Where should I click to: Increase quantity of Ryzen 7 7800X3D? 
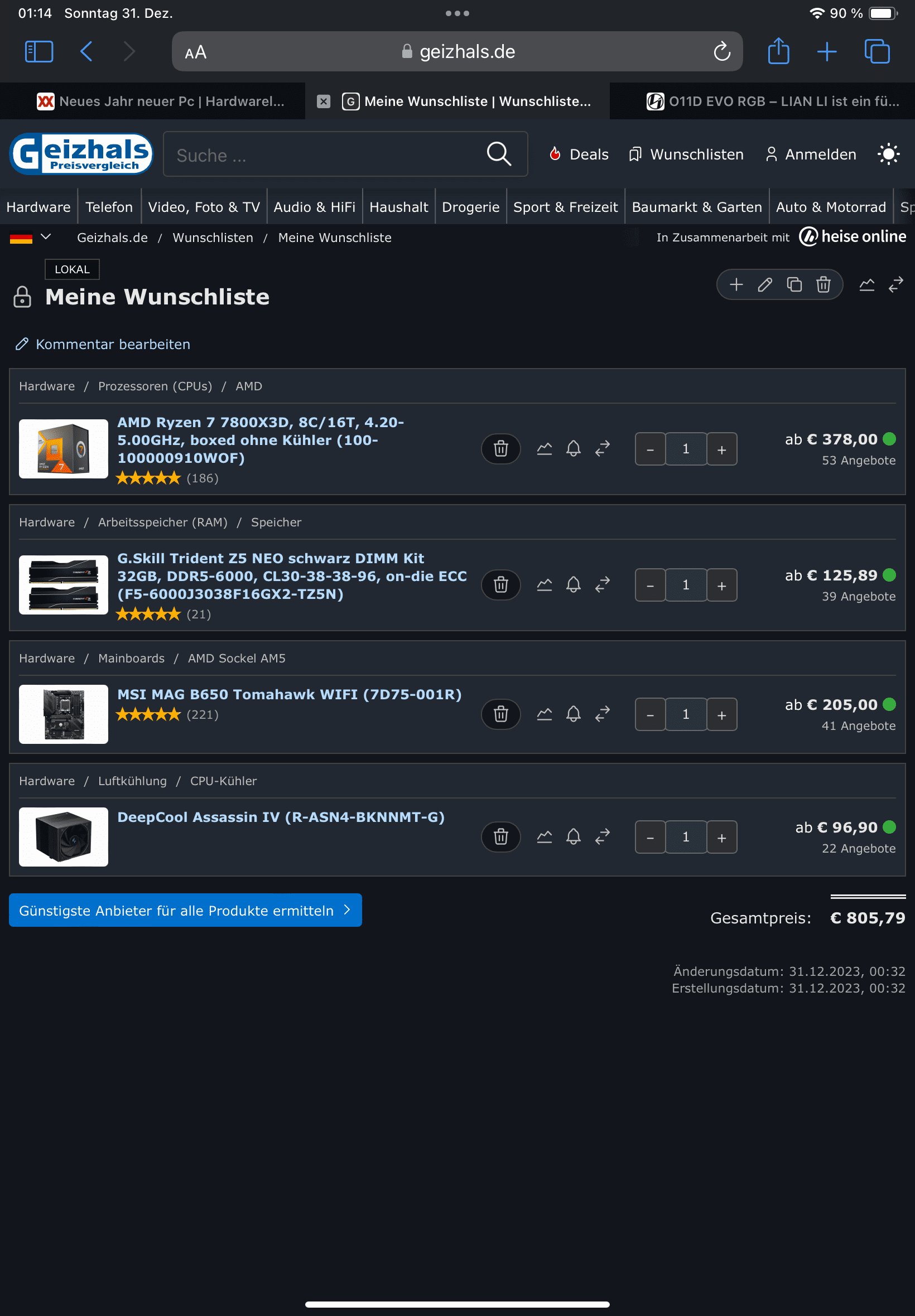[x=722, y=449]
